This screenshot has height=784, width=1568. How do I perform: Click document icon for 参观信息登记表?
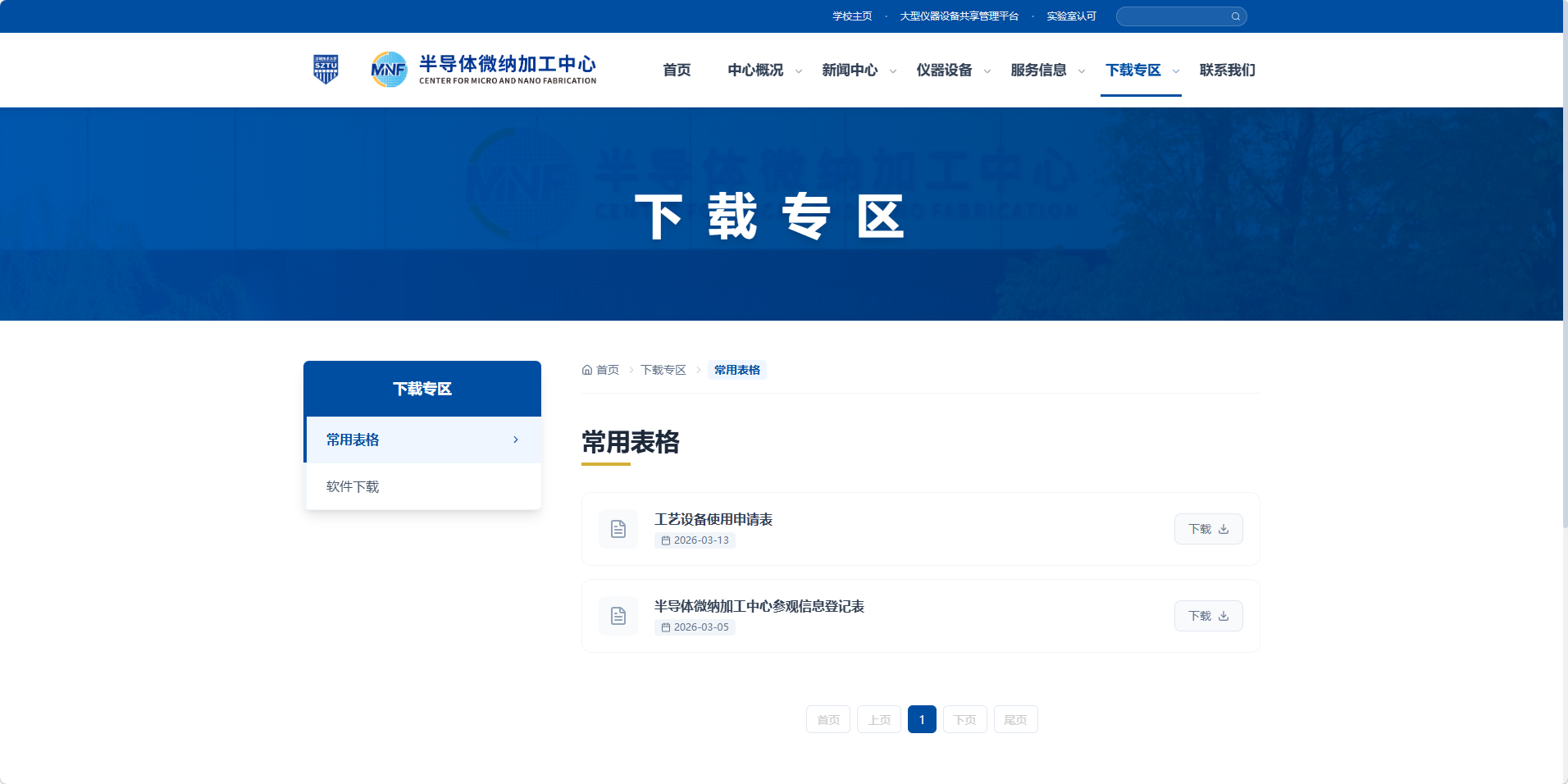point(618,616)
